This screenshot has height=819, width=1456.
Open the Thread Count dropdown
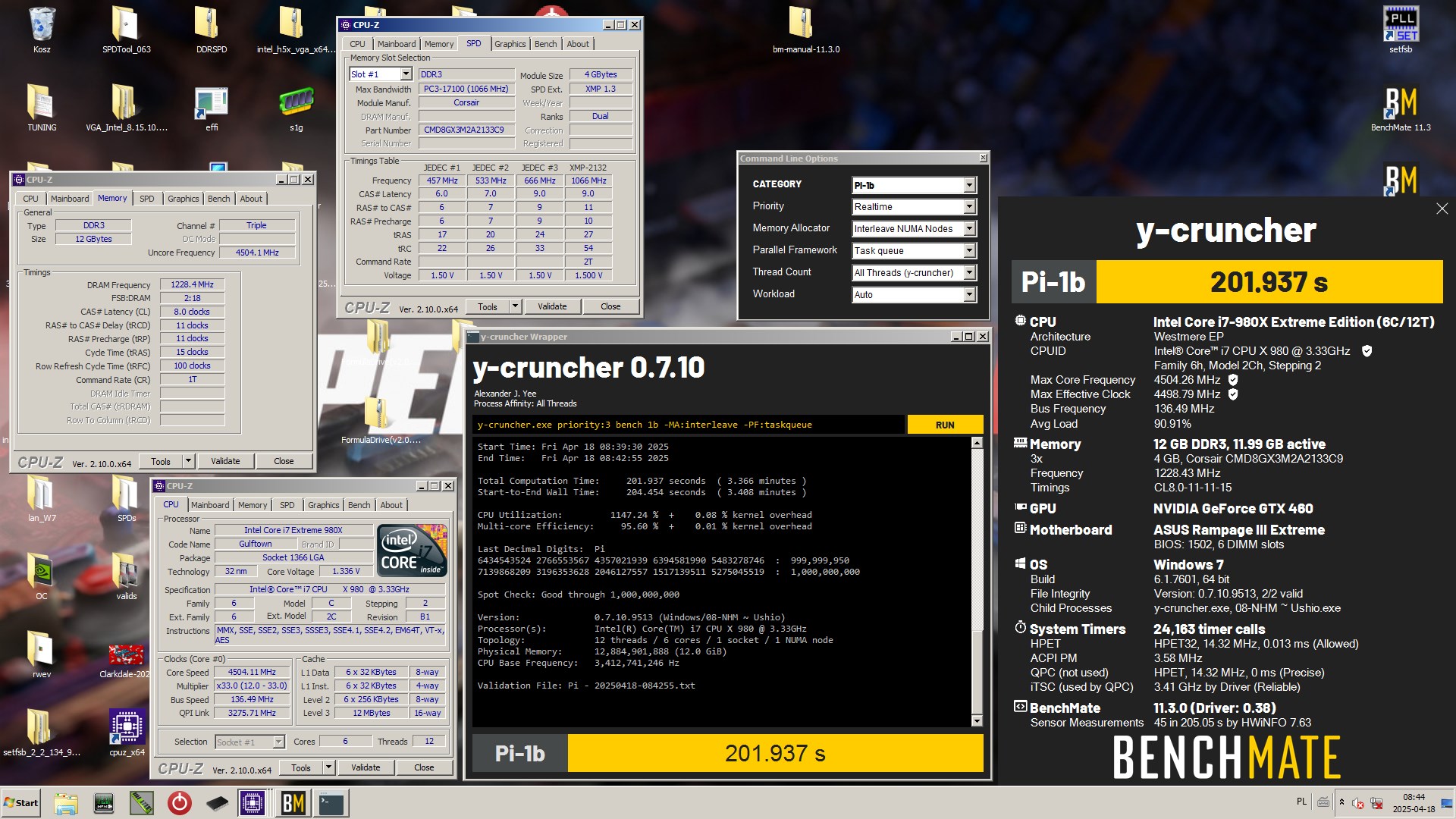coord(969,273)
